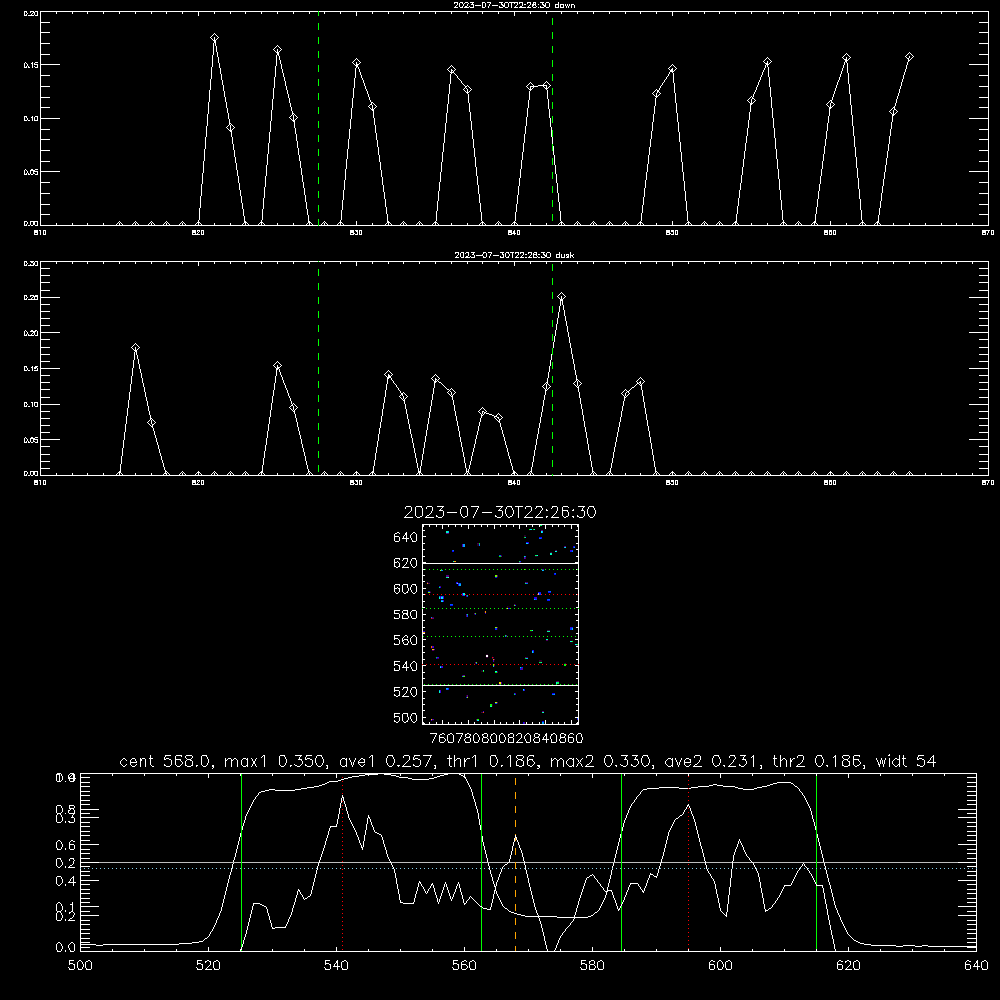Click y-axis label '0.6' of bottom plot

tap(65, 845)
